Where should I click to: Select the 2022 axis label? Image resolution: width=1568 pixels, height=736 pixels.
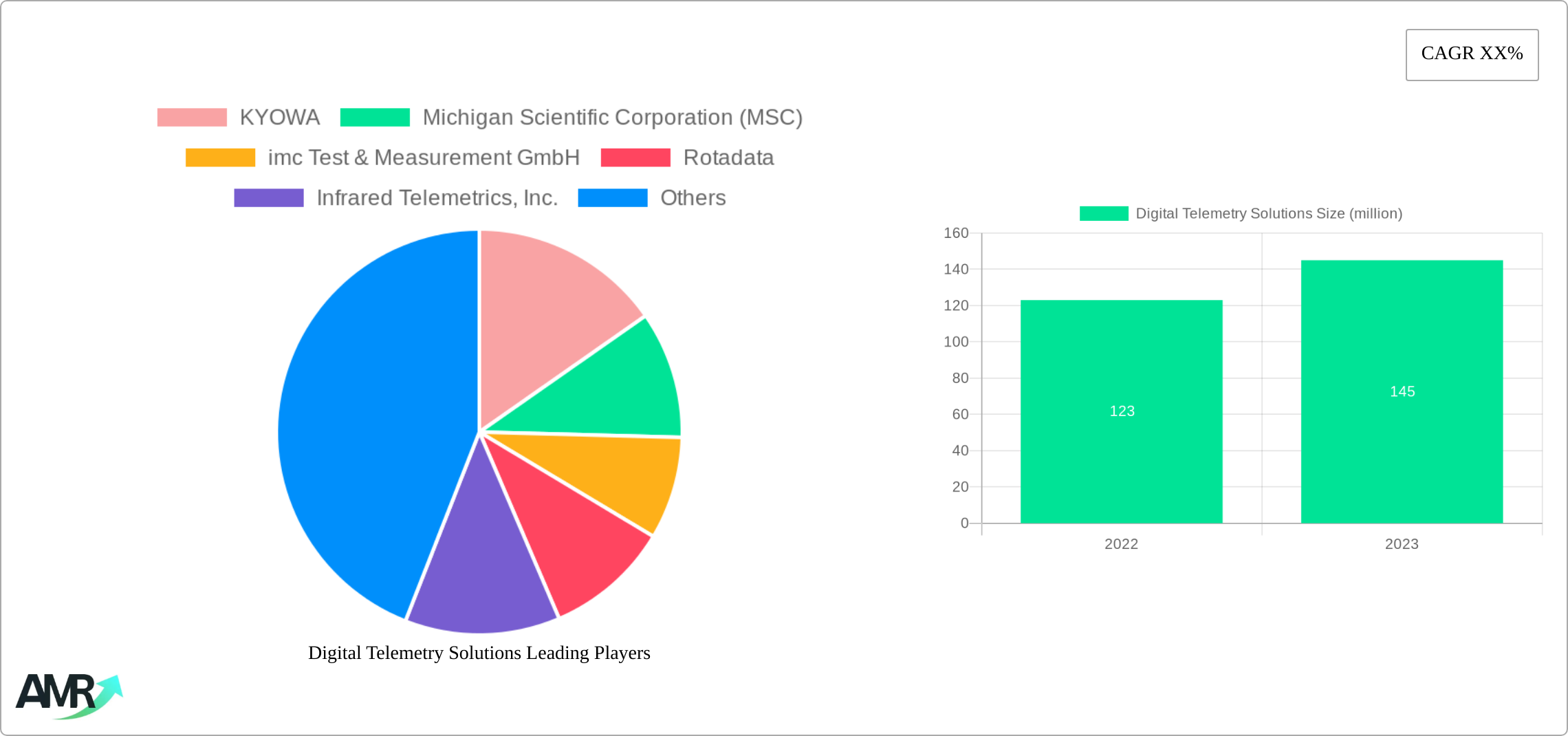point(1121,544)
